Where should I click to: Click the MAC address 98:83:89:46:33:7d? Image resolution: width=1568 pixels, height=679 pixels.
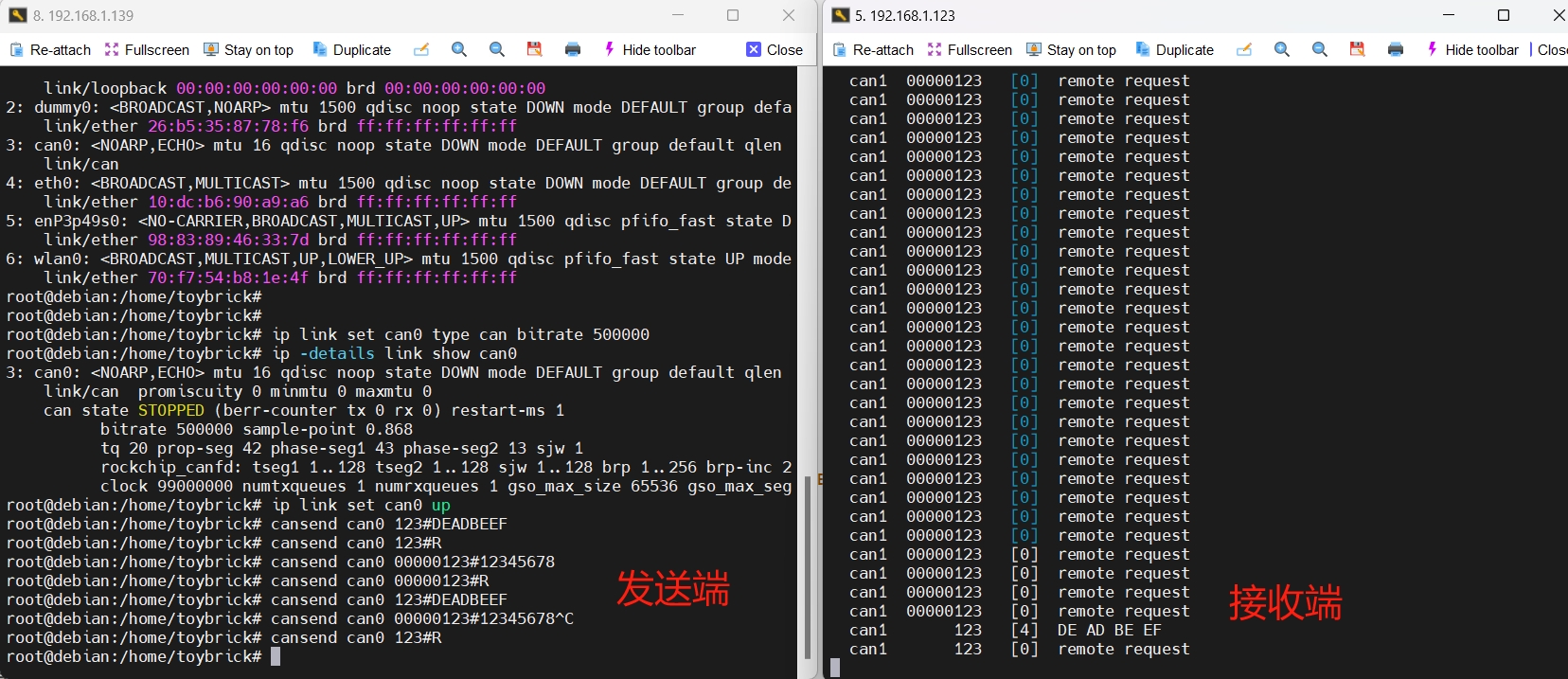click(x=228, y=240)
